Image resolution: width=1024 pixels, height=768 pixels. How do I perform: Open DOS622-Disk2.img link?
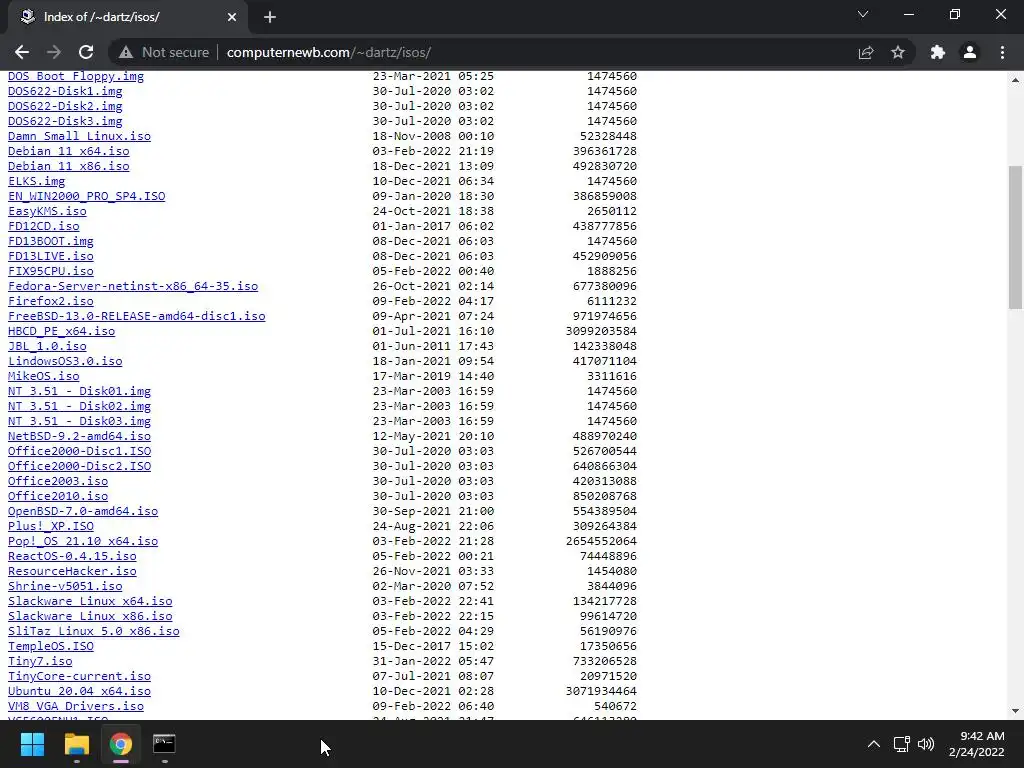[65, 106]
